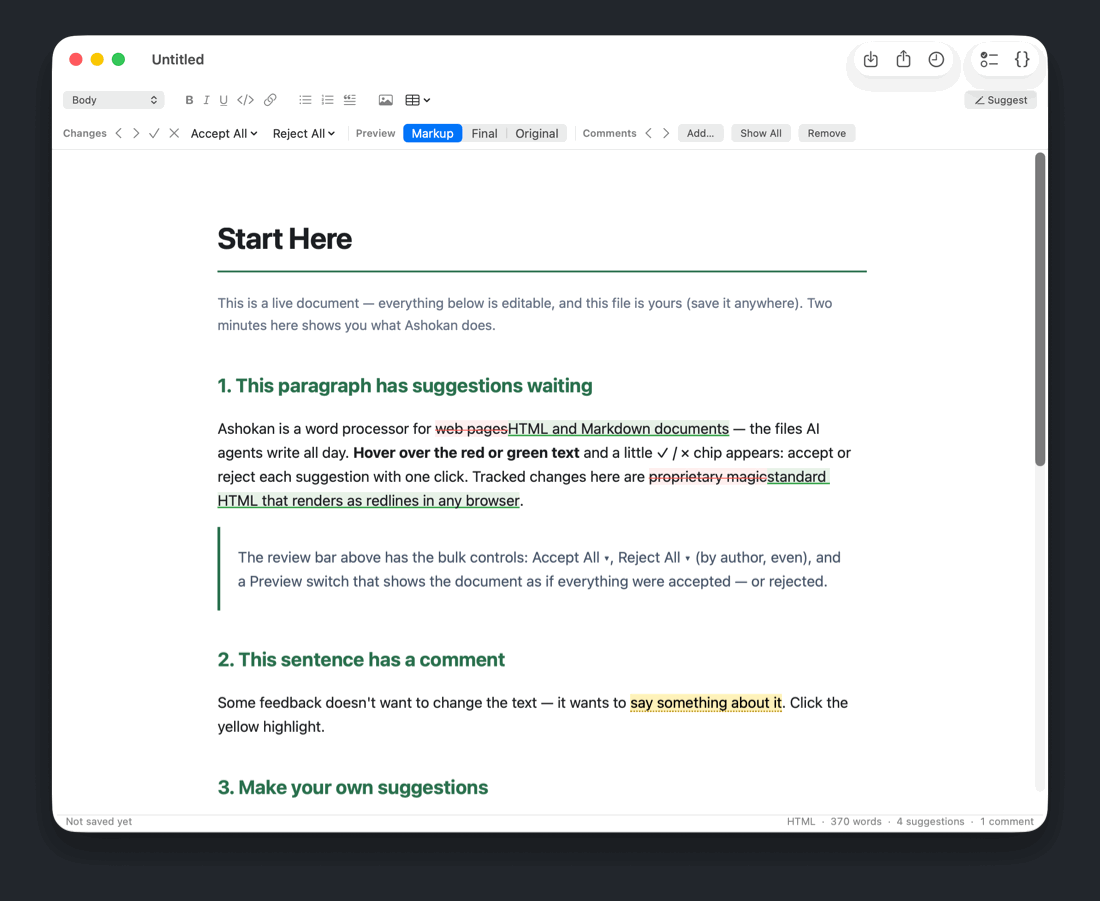1100x901 pixels.
Task: Click the bold 'Hover over the red or green text'
Action: coord(467,453)
